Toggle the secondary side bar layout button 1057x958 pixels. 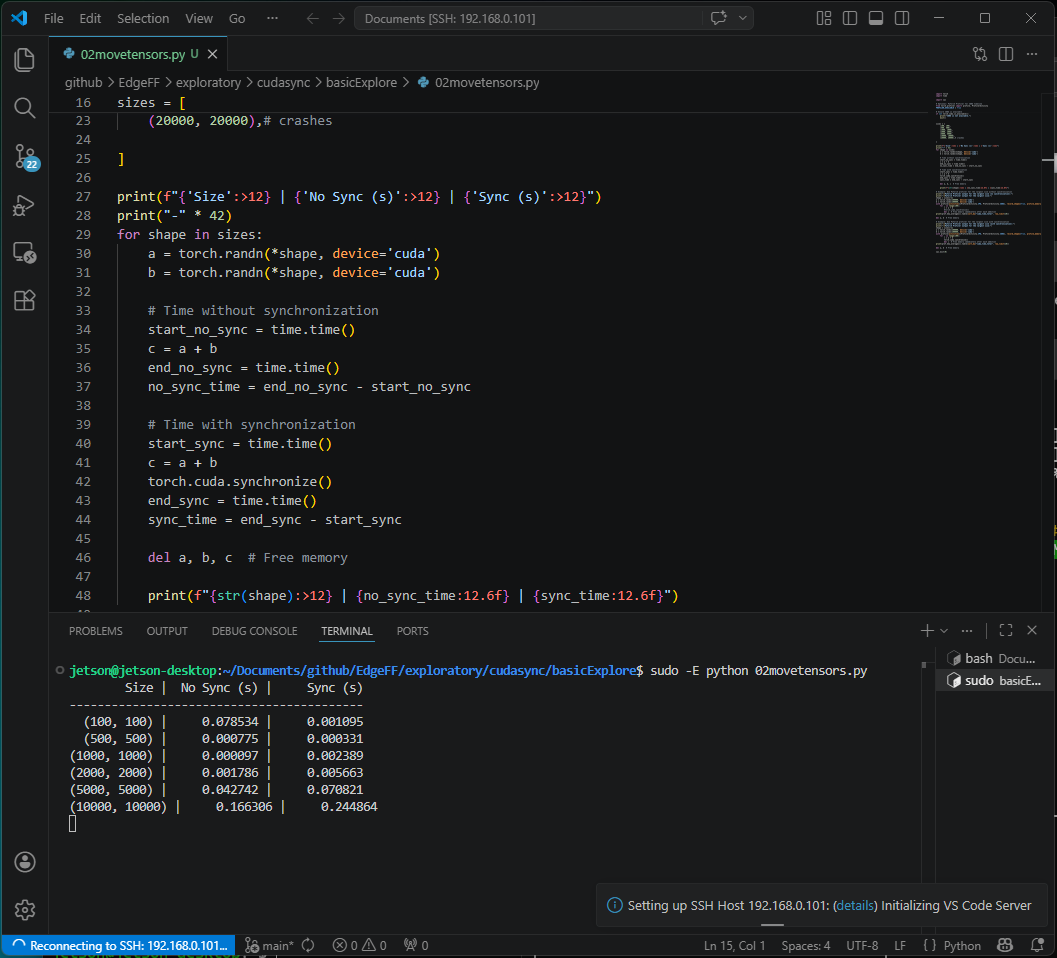(x=902, y=18)
